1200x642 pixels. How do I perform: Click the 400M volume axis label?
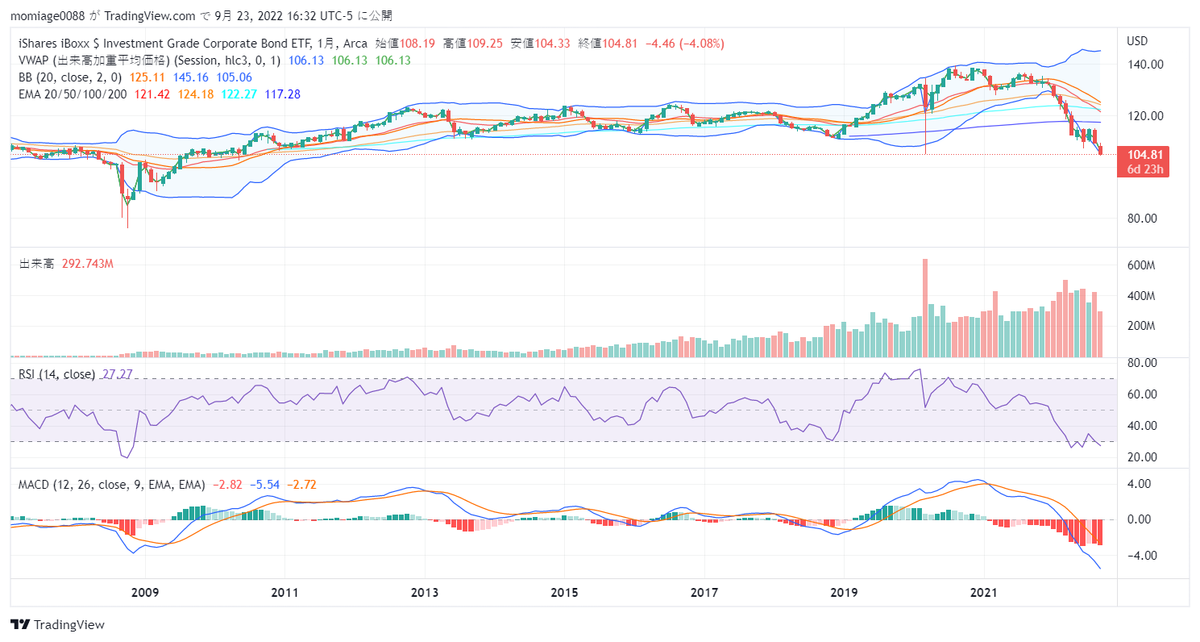(1142, 296)
